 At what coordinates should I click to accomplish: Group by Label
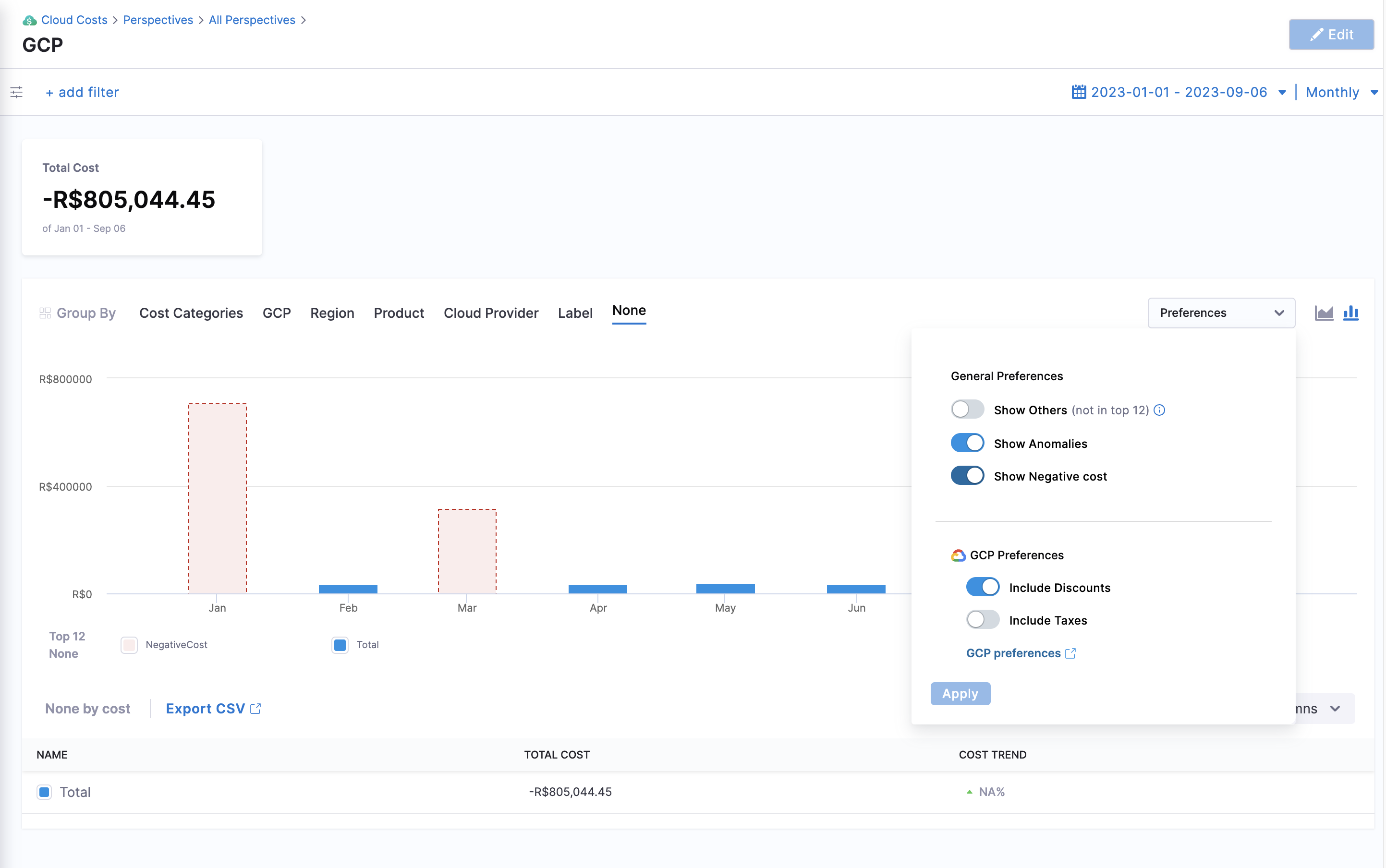(x=575, y=313)
